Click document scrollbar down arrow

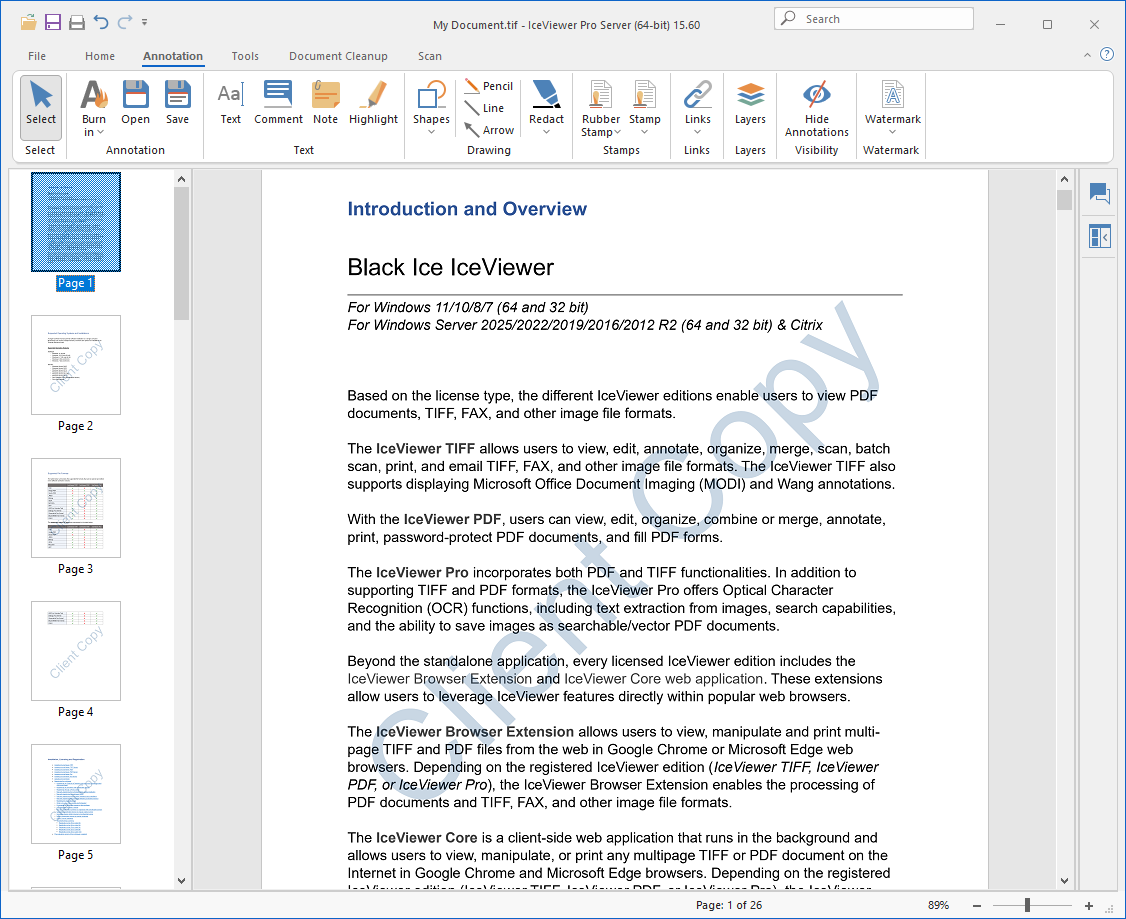[x=1064, y=880]
